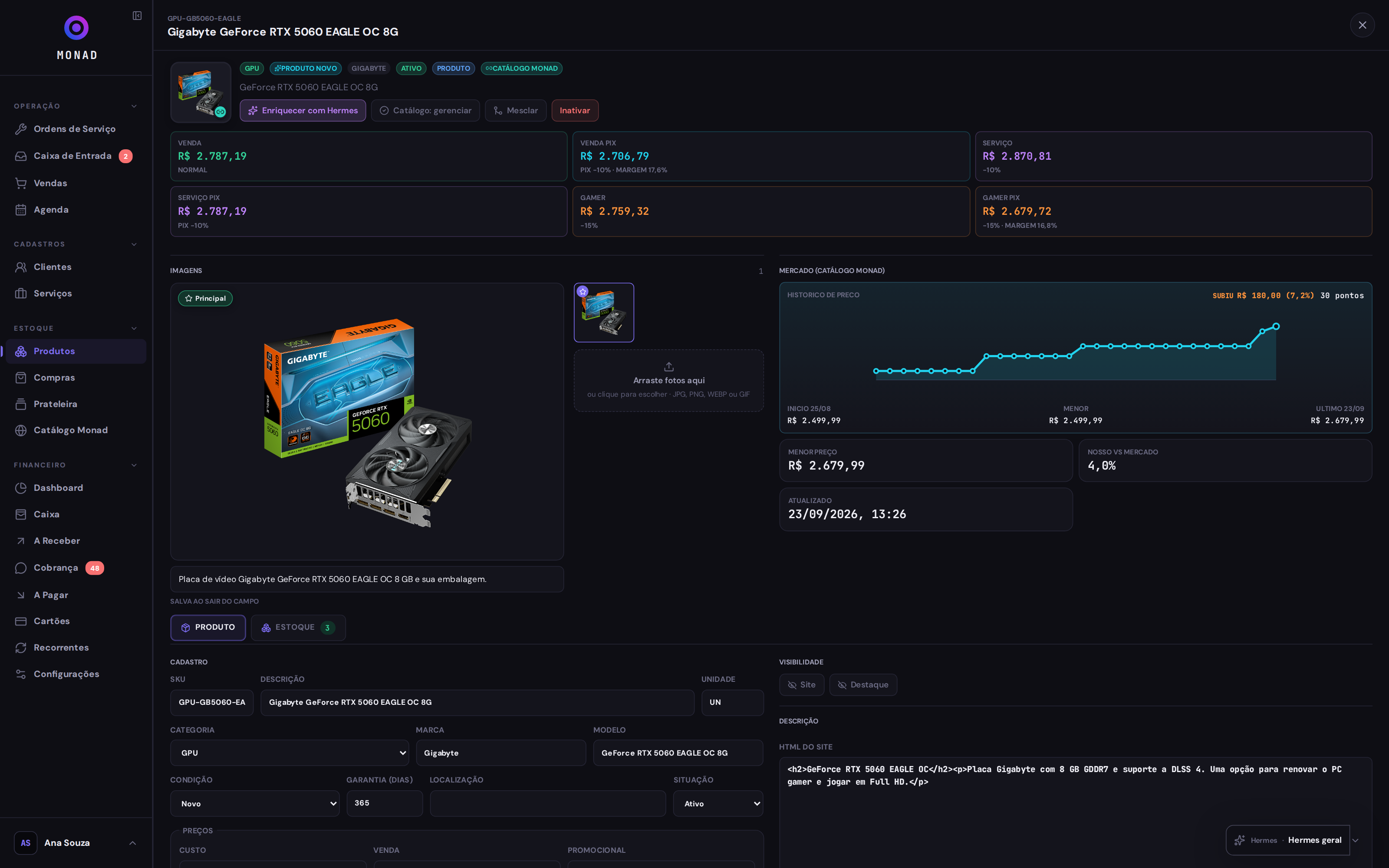Open Clientes people icon
This screenshot has height=868, width=1389.
21,267
